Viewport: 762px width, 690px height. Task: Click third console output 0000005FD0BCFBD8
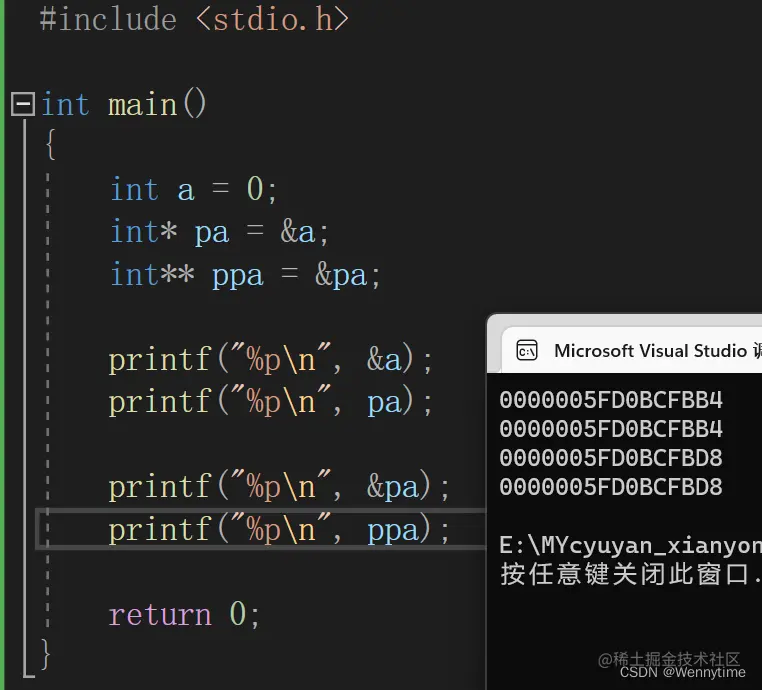pos(611,458)
